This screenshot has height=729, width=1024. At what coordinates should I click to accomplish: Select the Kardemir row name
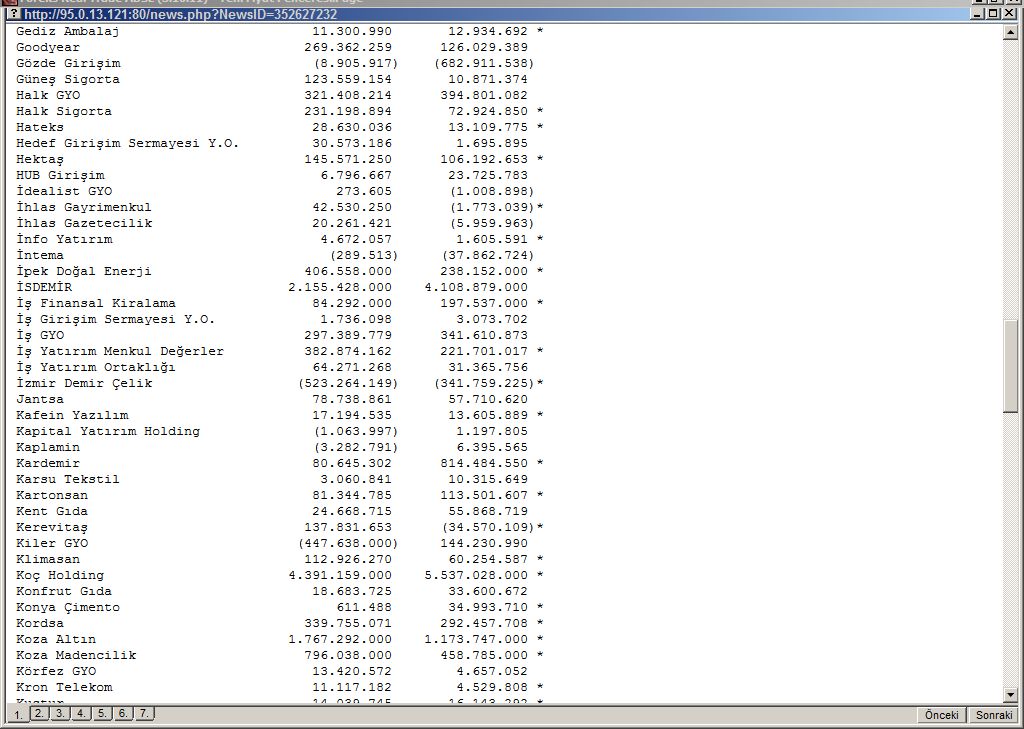48,464
